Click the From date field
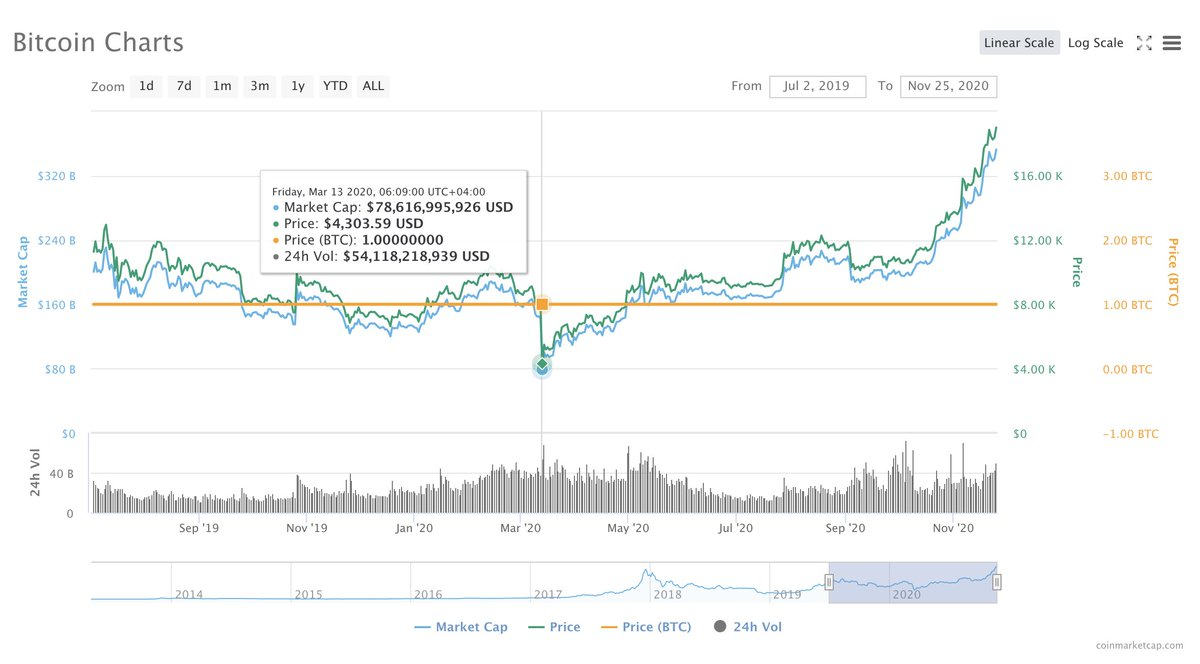The width and height of the screenshot is (1200, 664). click(x=817, y=86)
